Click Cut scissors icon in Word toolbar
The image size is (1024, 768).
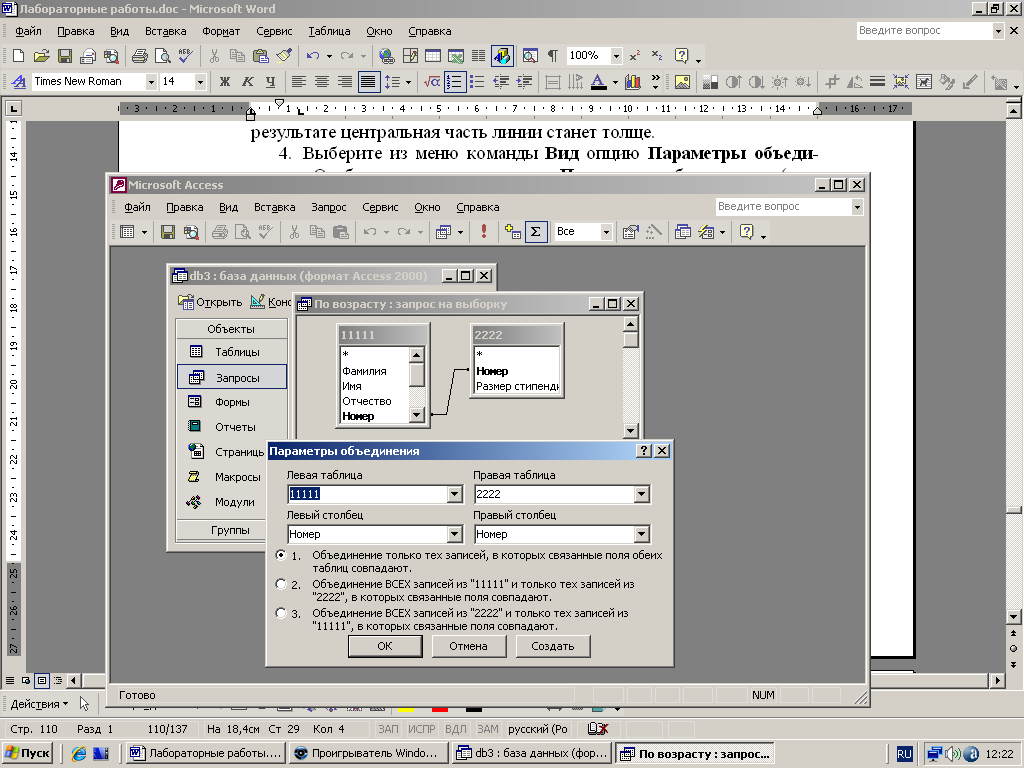tap(214, 56)
